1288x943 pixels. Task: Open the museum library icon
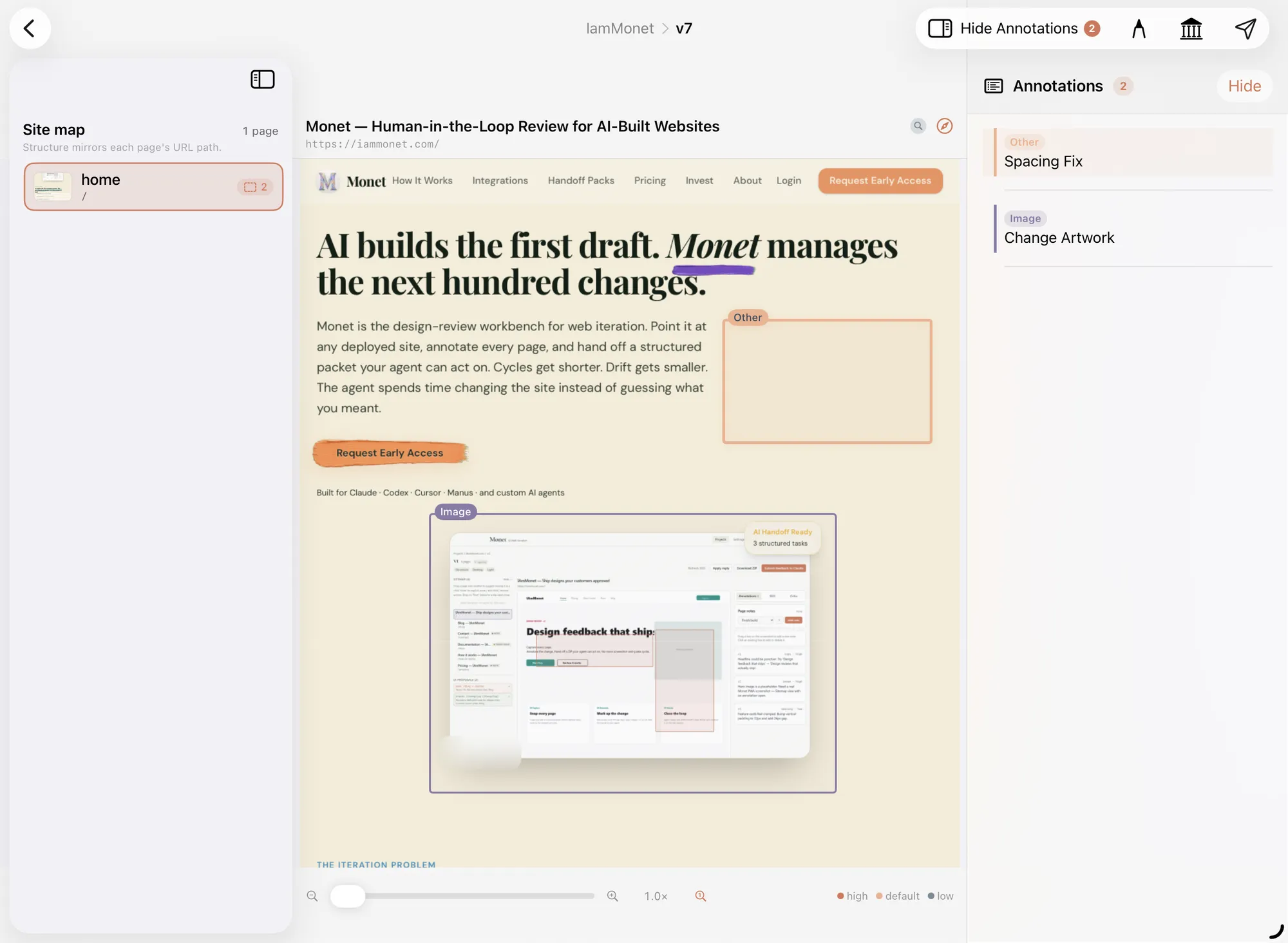click(x=1191, y=28)
